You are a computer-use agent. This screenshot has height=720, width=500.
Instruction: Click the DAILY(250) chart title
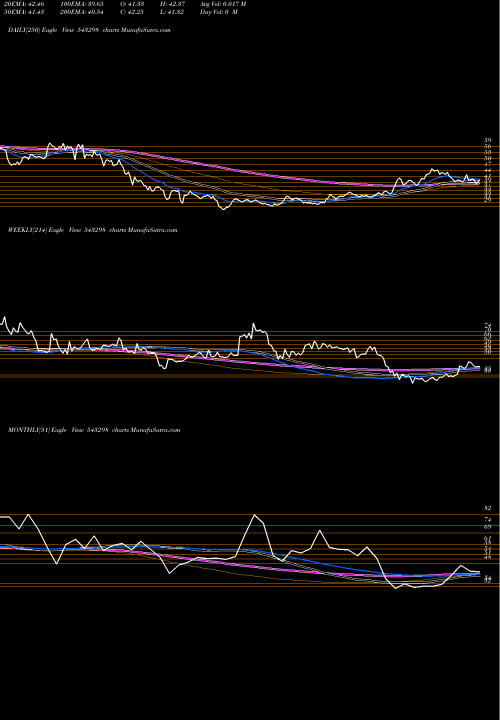(x=89, y=30)
